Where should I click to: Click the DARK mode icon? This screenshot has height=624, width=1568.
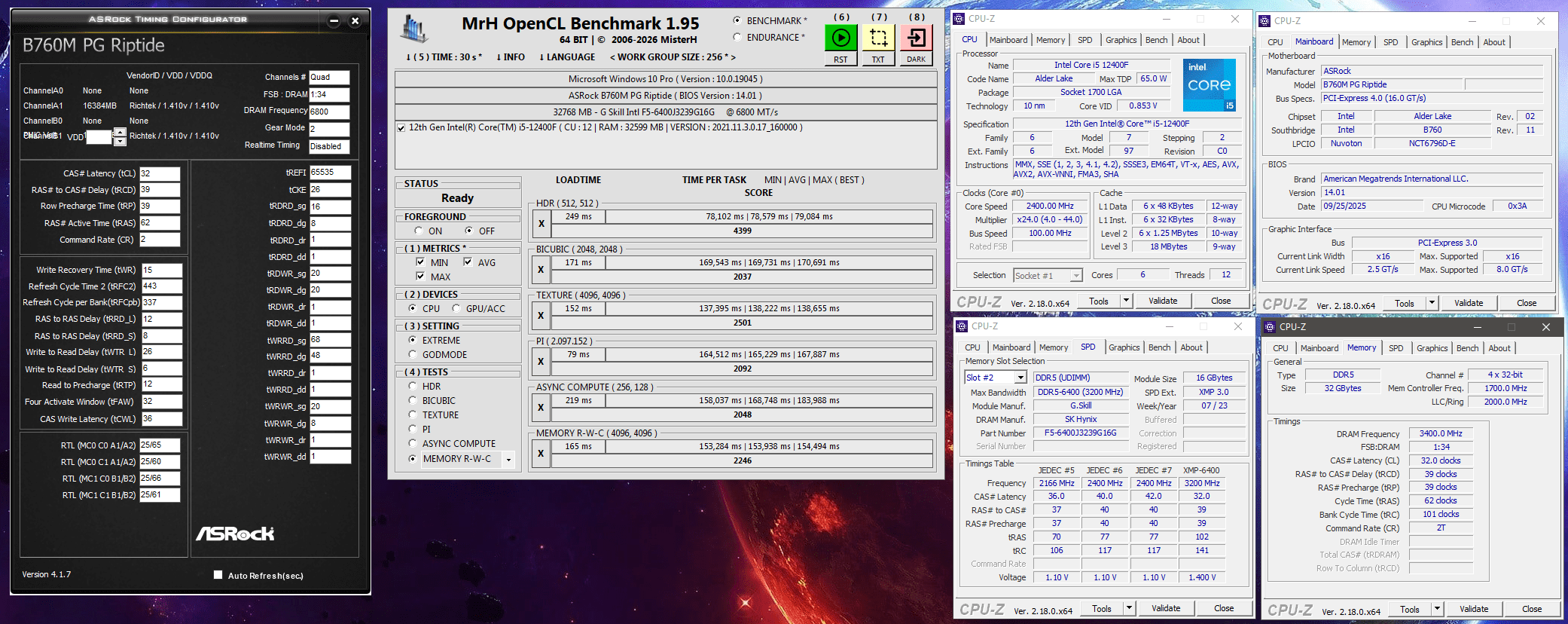pos(916,38)
